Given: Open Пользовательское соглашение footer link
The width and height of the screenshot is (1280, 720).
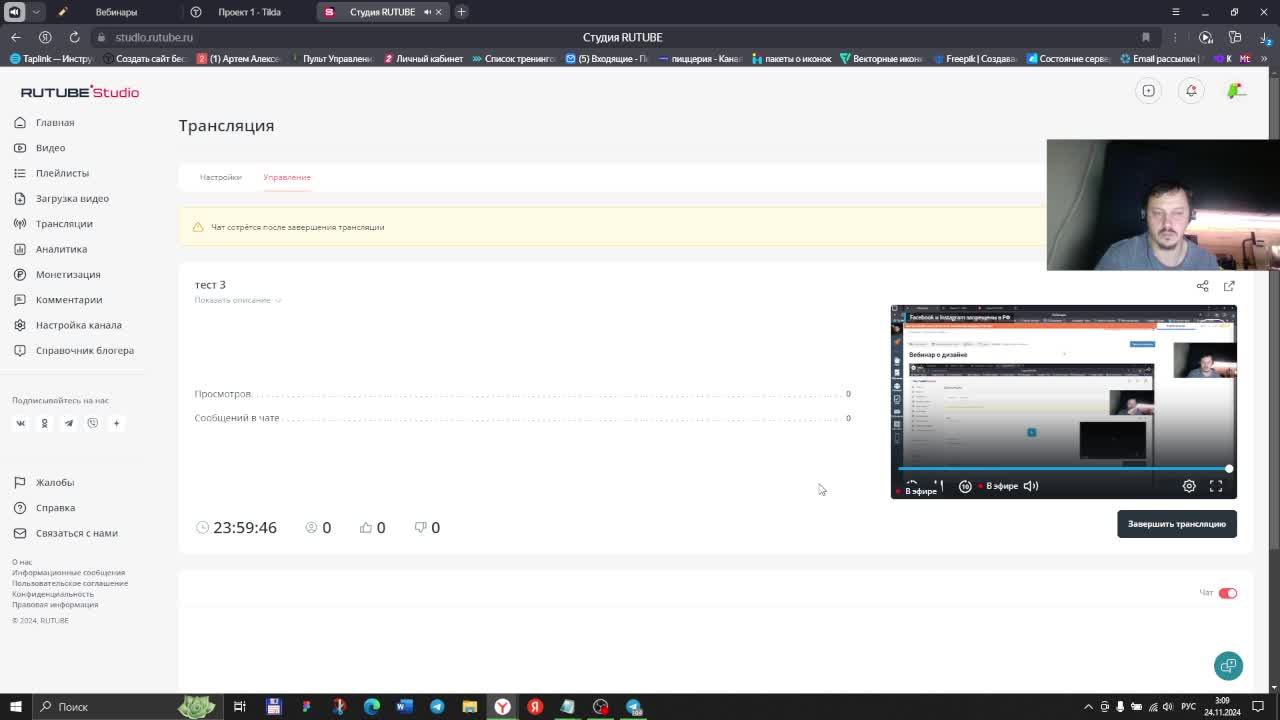Looking at the screenshot, I should click(70, 583).
